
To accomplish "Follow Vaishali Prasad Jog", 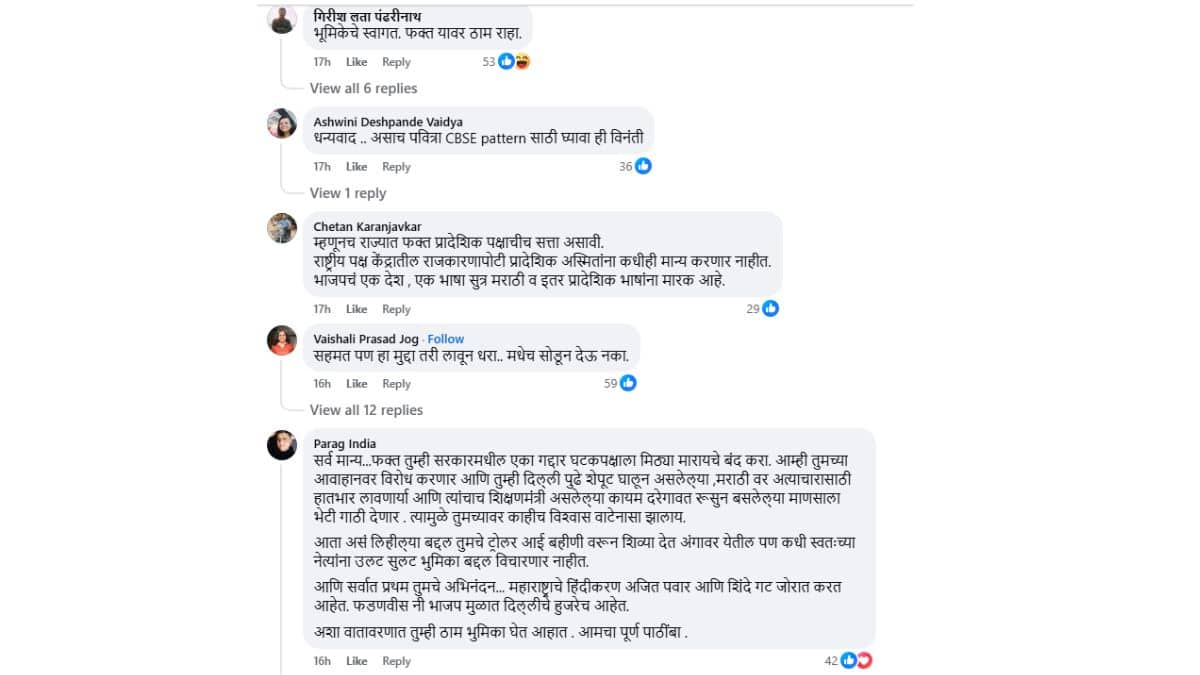I will click(445, 338).
